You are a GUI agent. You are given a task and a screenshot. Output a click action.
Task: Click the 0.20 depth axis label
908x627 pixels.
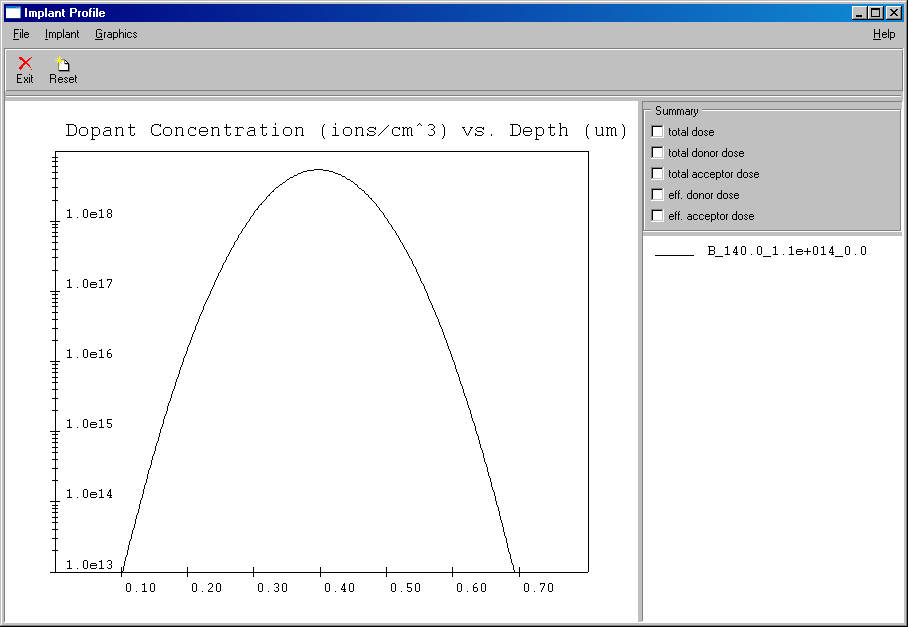pyautogui.click(x=206, y=588)
